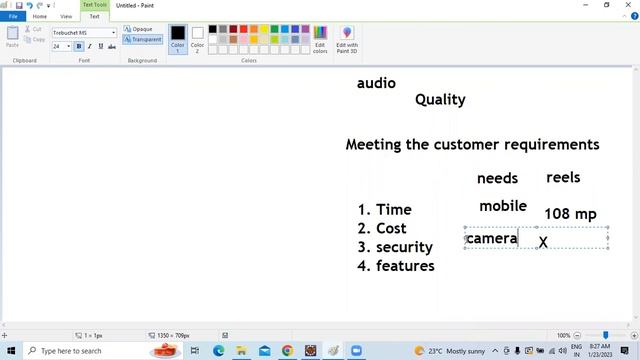
Task: Select Color 2 background box
Action: (198, 39)
